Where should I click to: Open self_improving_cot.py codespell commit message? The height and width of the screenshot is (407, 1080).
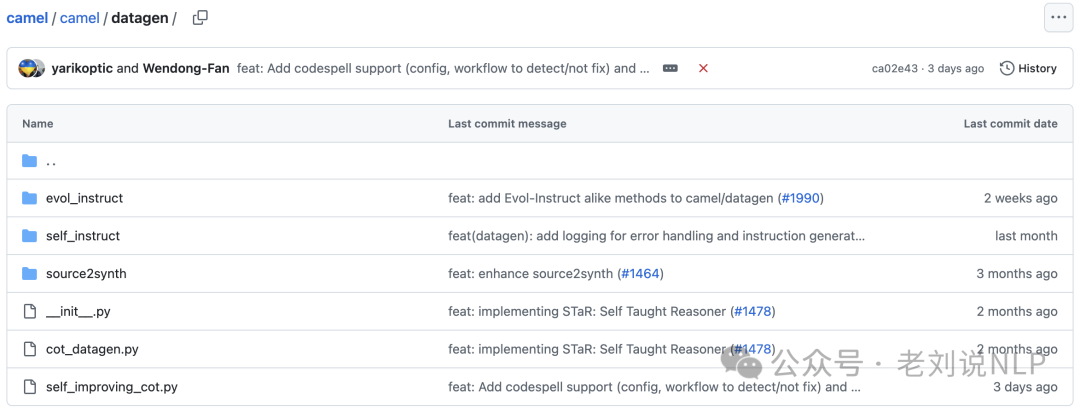coord(654,387)
